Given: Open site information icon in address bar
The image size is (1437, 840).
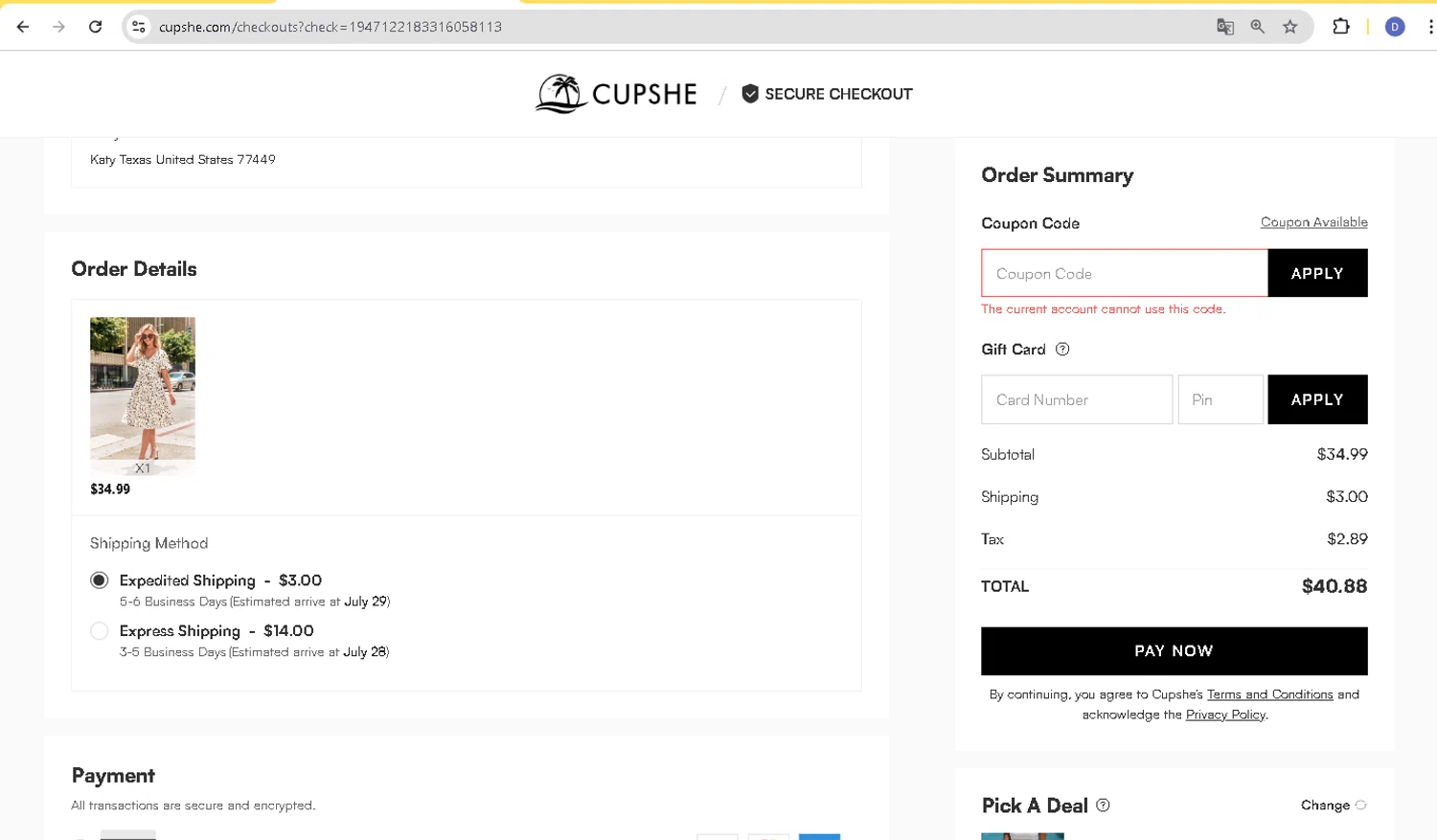Looking at the screenshot, I should (x=139, y=27).
